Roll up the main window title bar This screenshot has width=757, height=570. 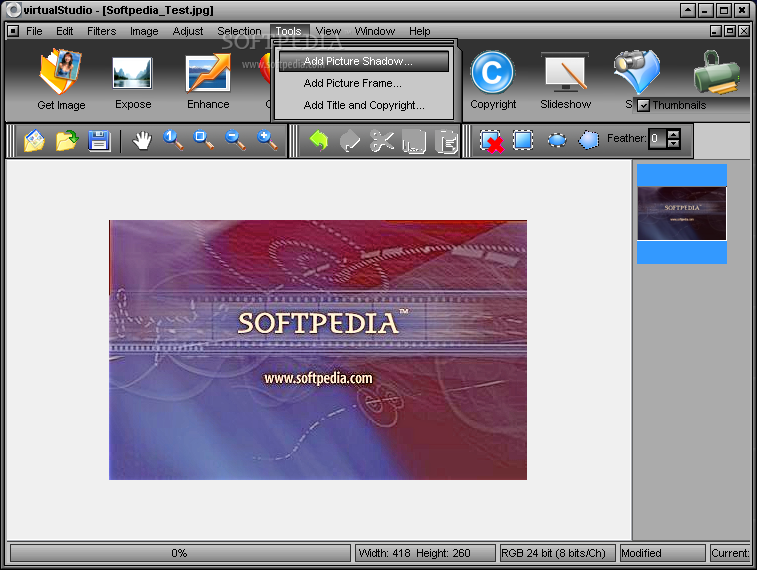point(688,10)
